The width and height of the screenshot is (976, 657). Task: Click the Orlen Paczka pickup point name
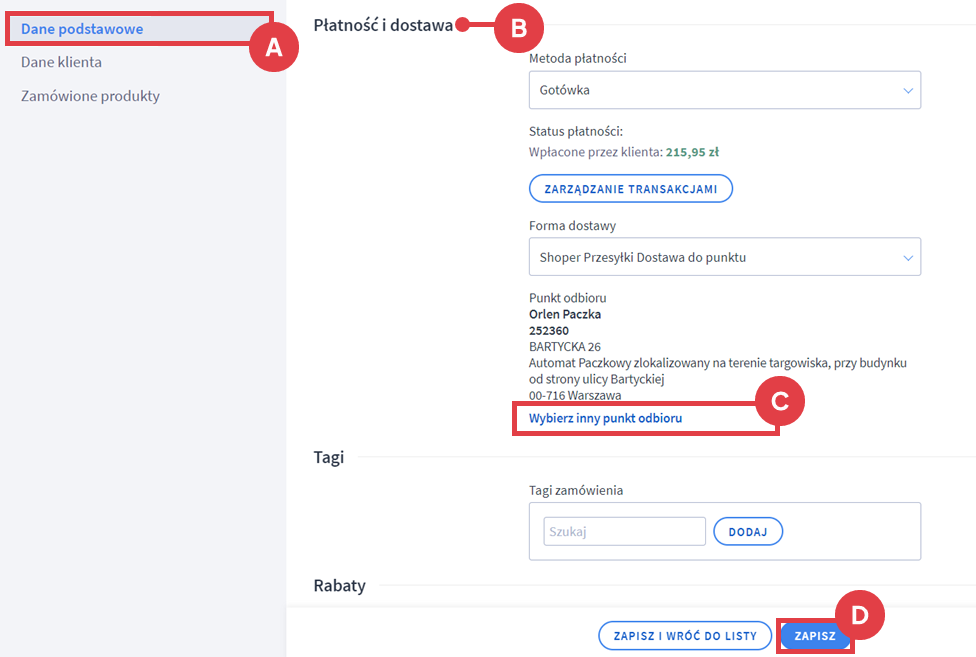pyautogui.click(x=565, y=314)
